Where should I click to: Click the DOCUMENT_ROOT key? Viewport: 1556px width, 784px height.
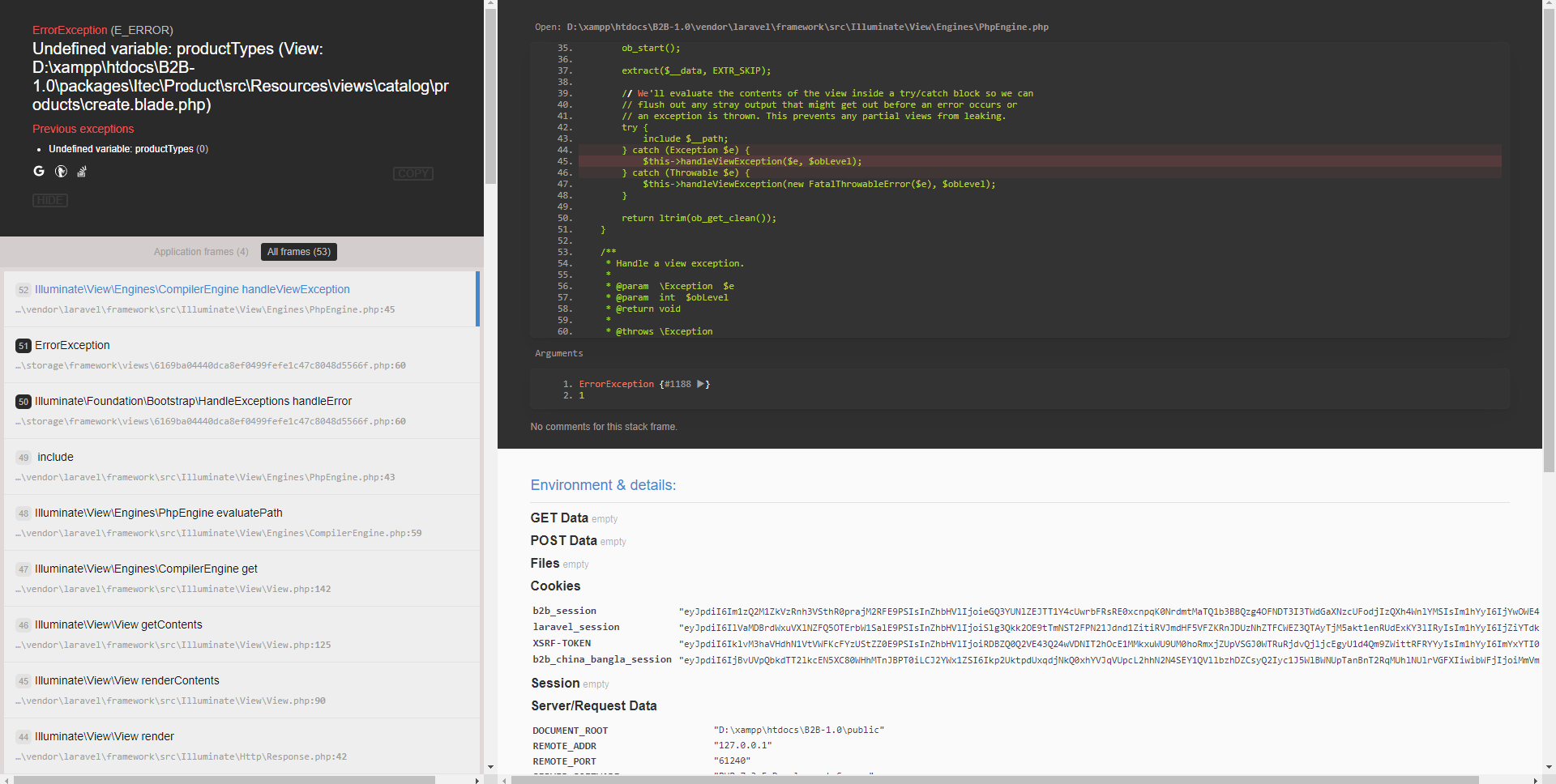click(x=570, y=731)
